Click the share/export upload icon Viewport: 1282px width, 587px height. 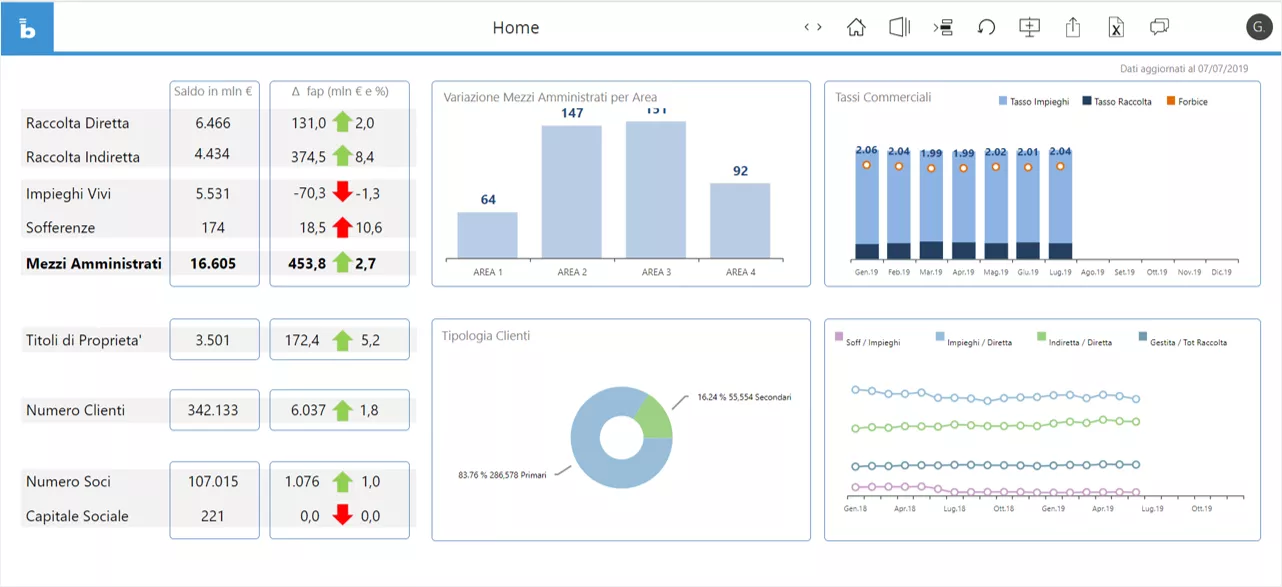[x=1073, y=27]
